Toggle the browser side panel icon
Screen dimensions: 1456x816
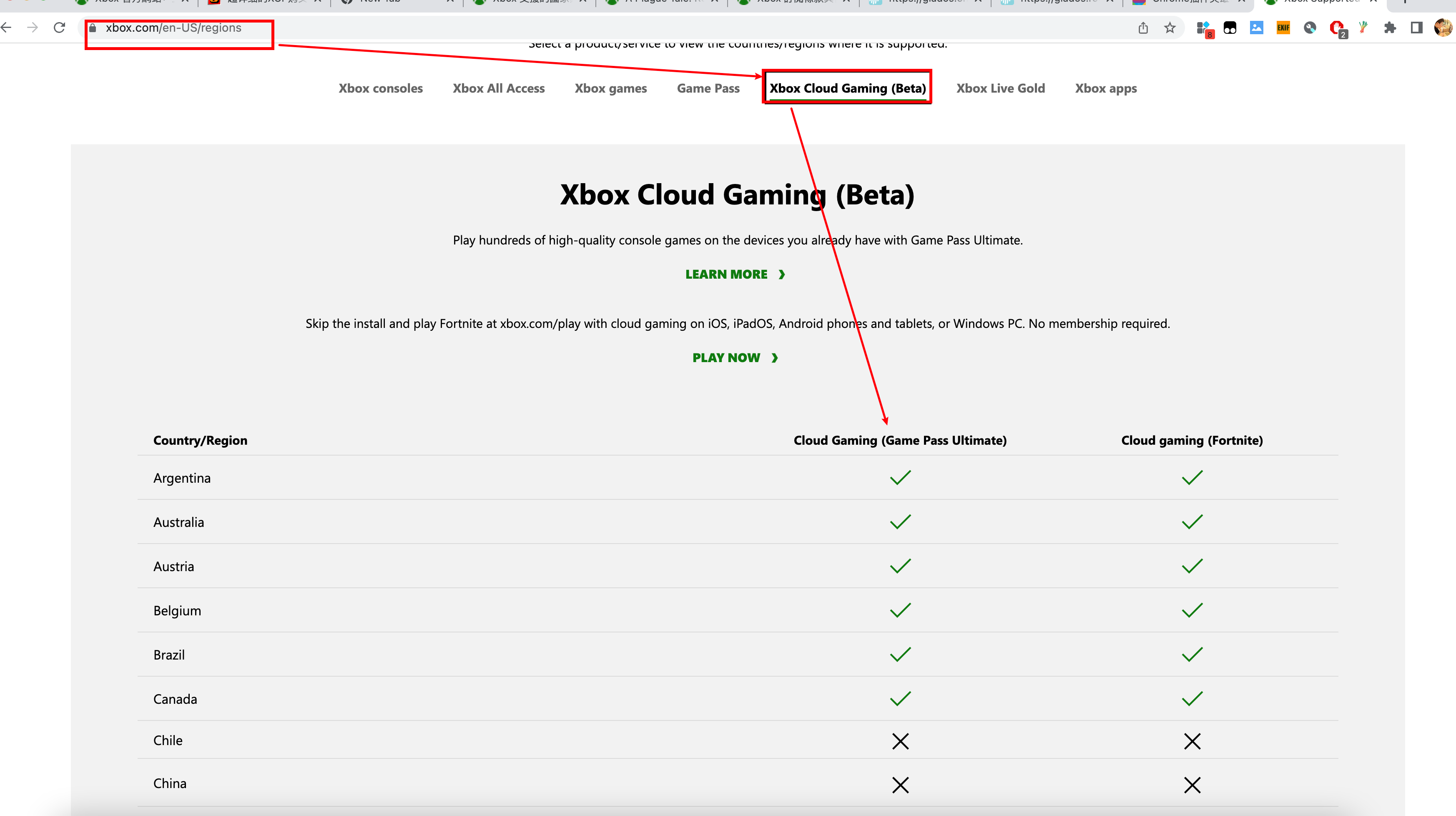(x=1416, y=28)
